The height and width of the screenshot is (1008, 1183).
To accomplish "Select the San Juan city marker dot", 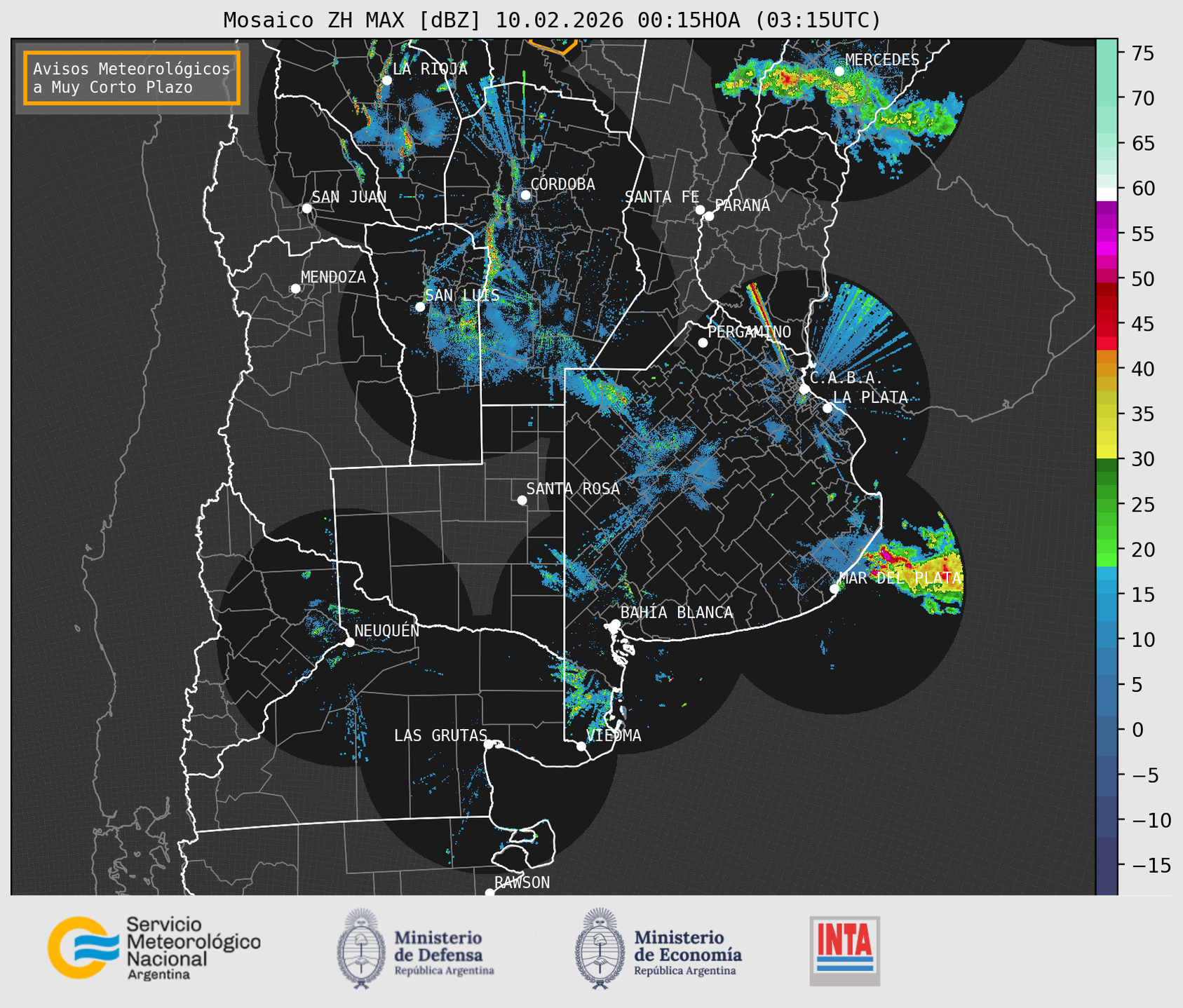I will [306, 208].
